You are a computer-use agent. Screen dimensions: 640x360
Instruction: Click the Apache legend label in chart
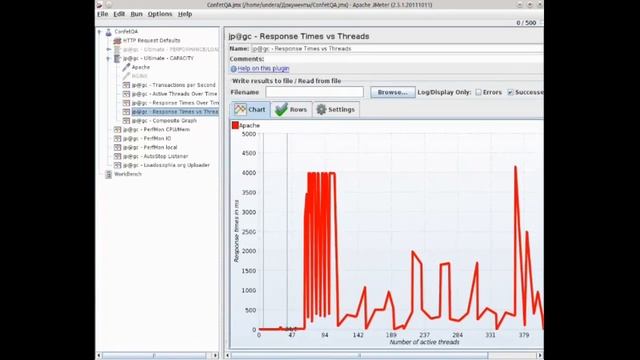pos(249,125)
